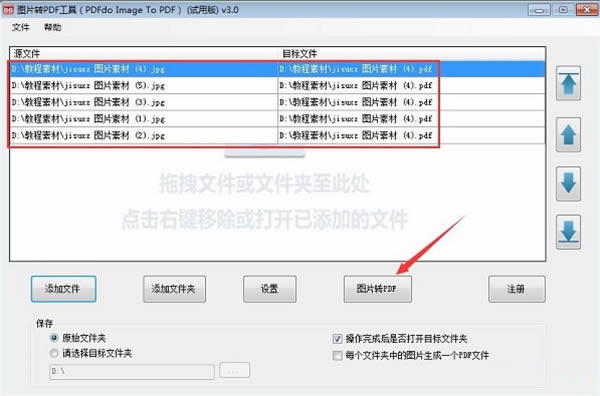Click the 添加文件夹 button
The image size is (600, 396).
click(174, 289)
